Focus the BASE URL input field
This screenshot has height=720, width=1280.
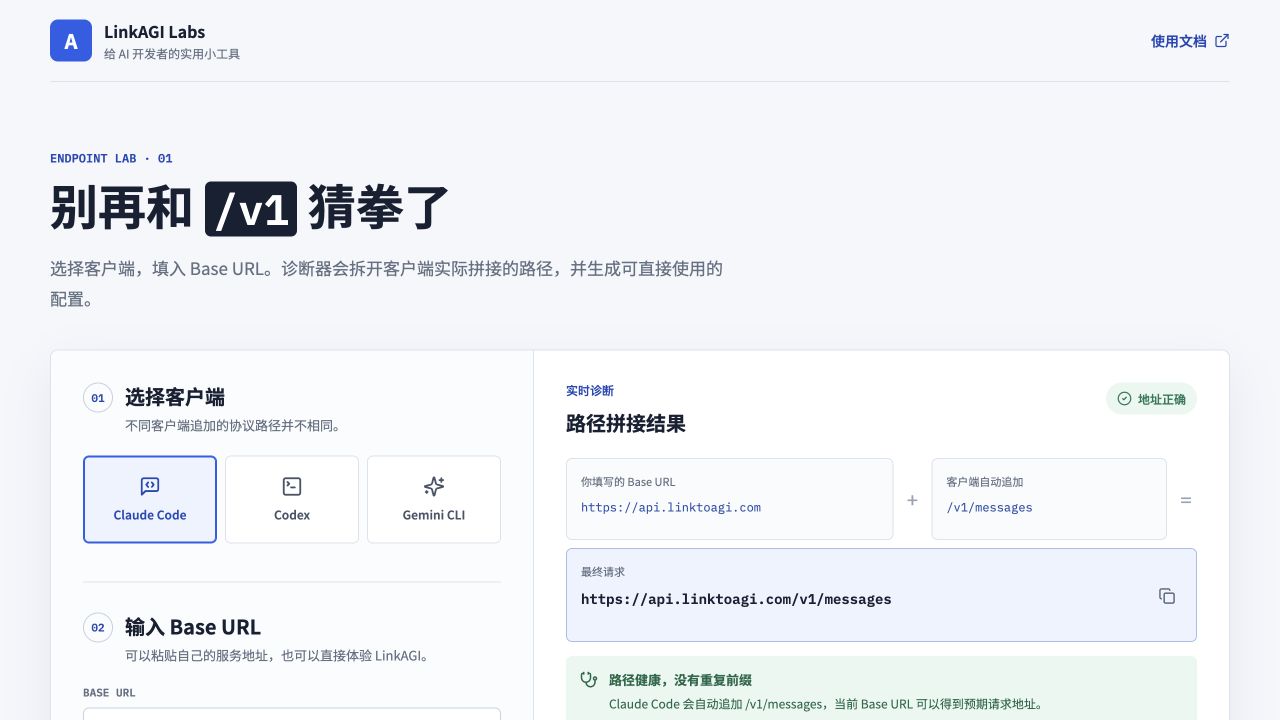point(292,714)
